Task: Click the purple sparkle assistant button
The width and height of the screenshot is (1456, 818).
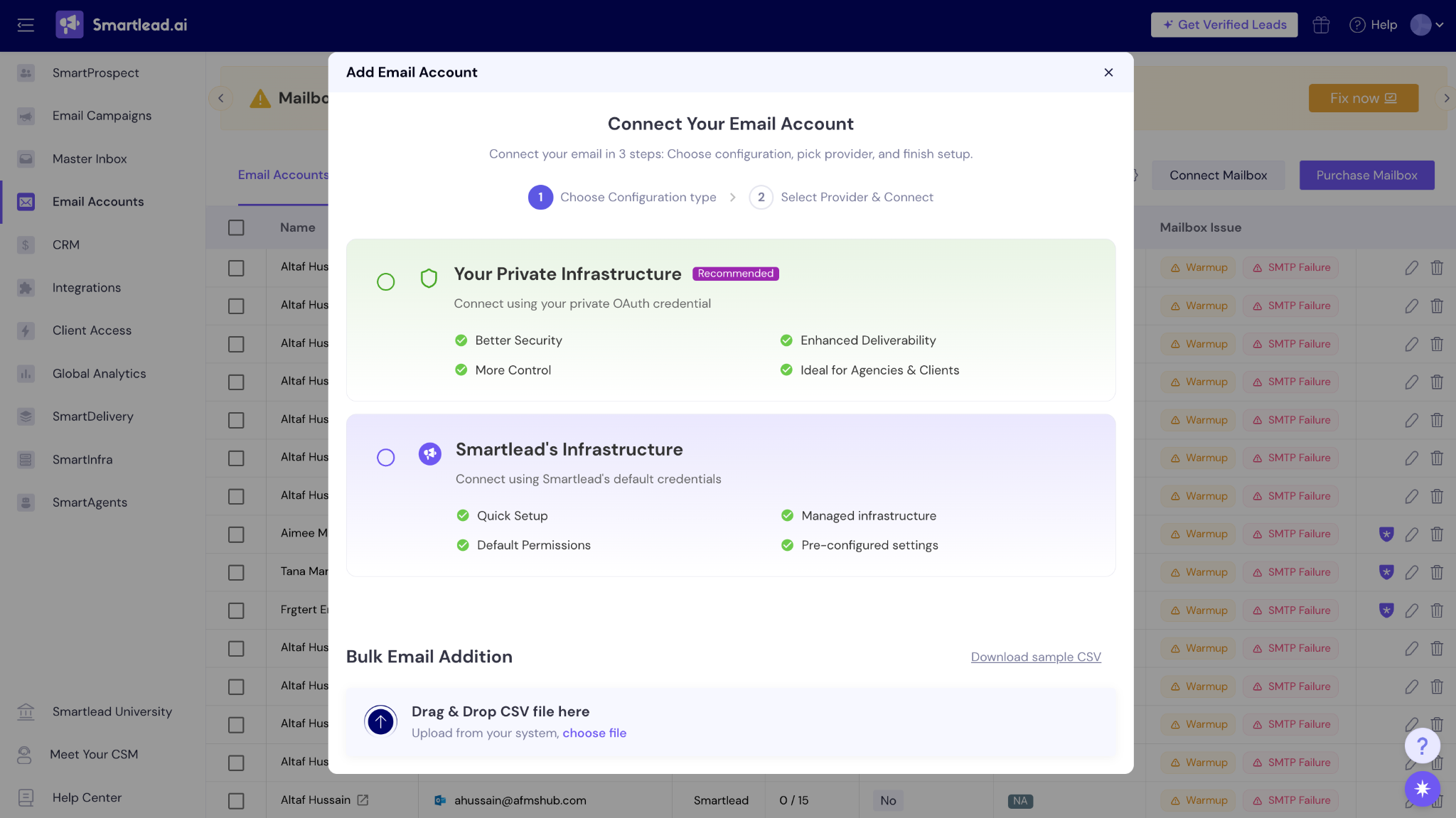Action: pos(1422,788)
